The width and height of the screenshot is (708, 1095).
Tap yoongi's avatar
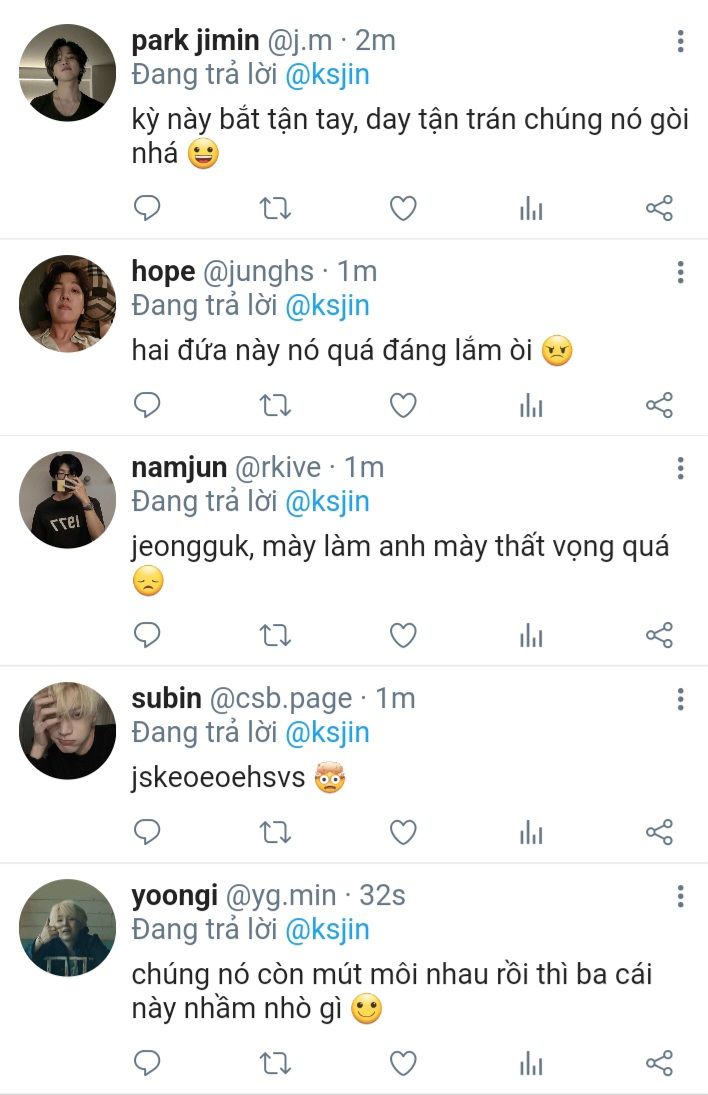(67, 927)
